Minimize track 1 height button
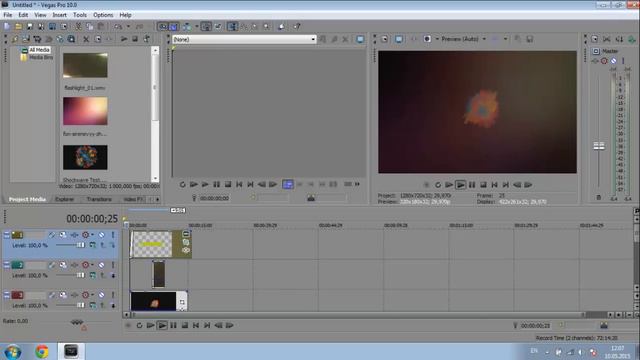 (x=6, y=235)
